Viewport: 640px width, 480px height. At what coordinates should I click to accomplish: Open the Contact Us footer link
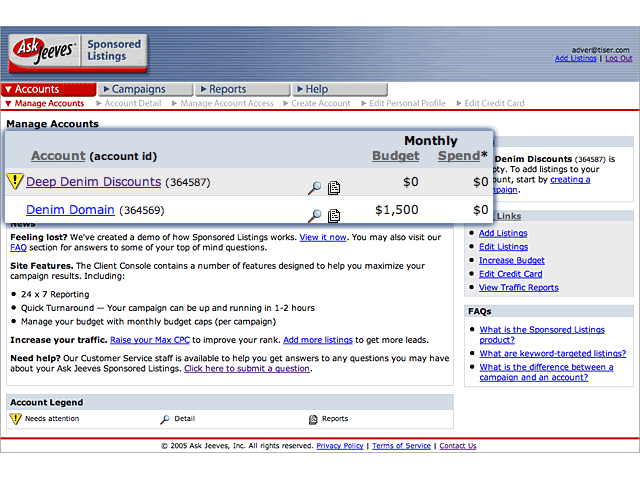pos(458,446)
